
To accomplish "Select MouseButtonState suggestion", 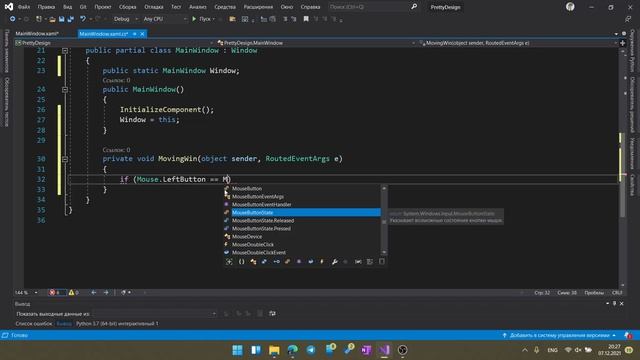I will tap(302, 213).
